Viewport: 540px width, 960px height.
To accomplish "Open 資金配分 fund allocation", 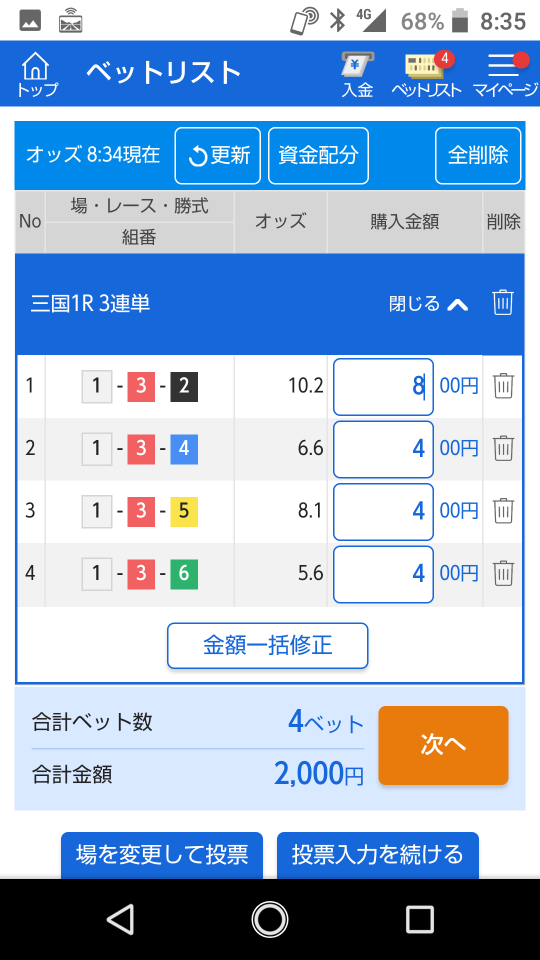I will pos(318,156).
